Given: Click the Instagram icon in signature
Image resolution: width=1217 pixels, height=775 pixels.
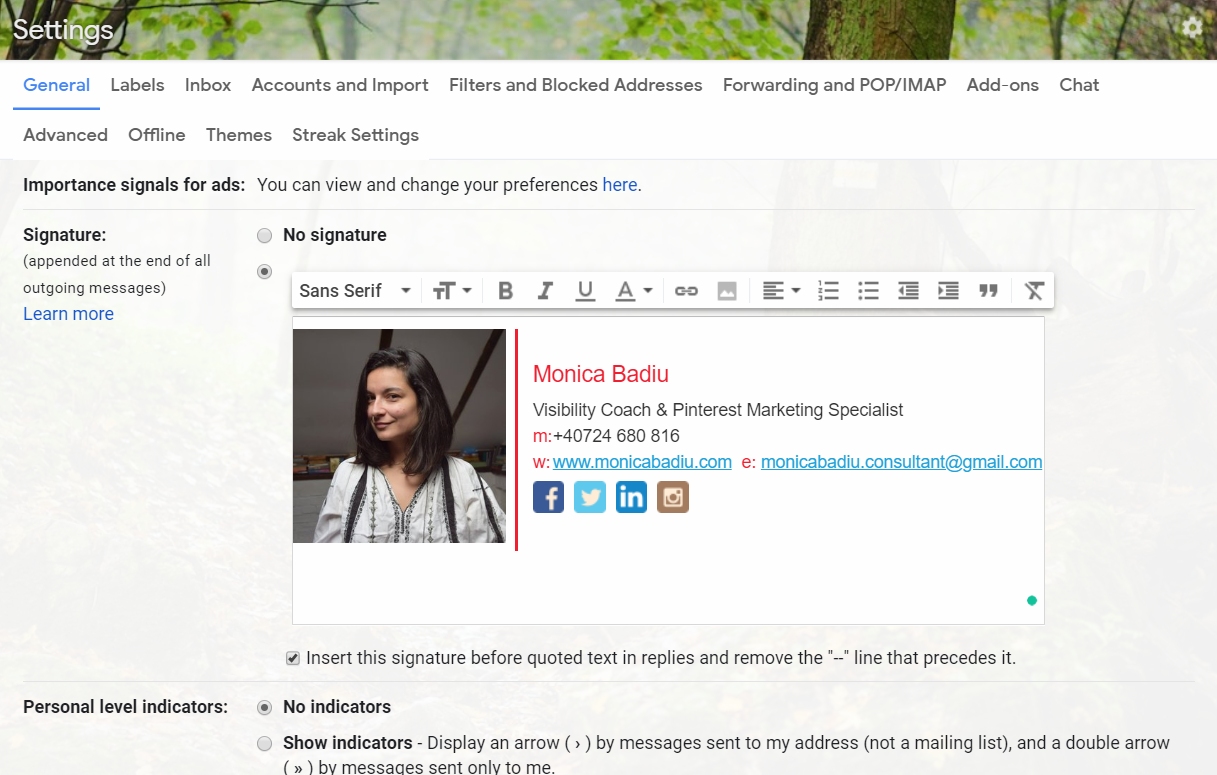Looking at the screenshot, I should tap(673, 497).
